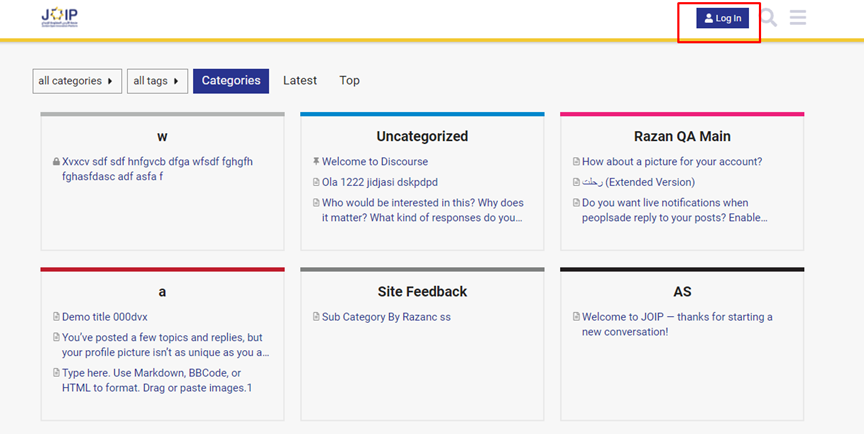Open the locked Xvxcv sdf sdf topic

click(x=157, y=162)
